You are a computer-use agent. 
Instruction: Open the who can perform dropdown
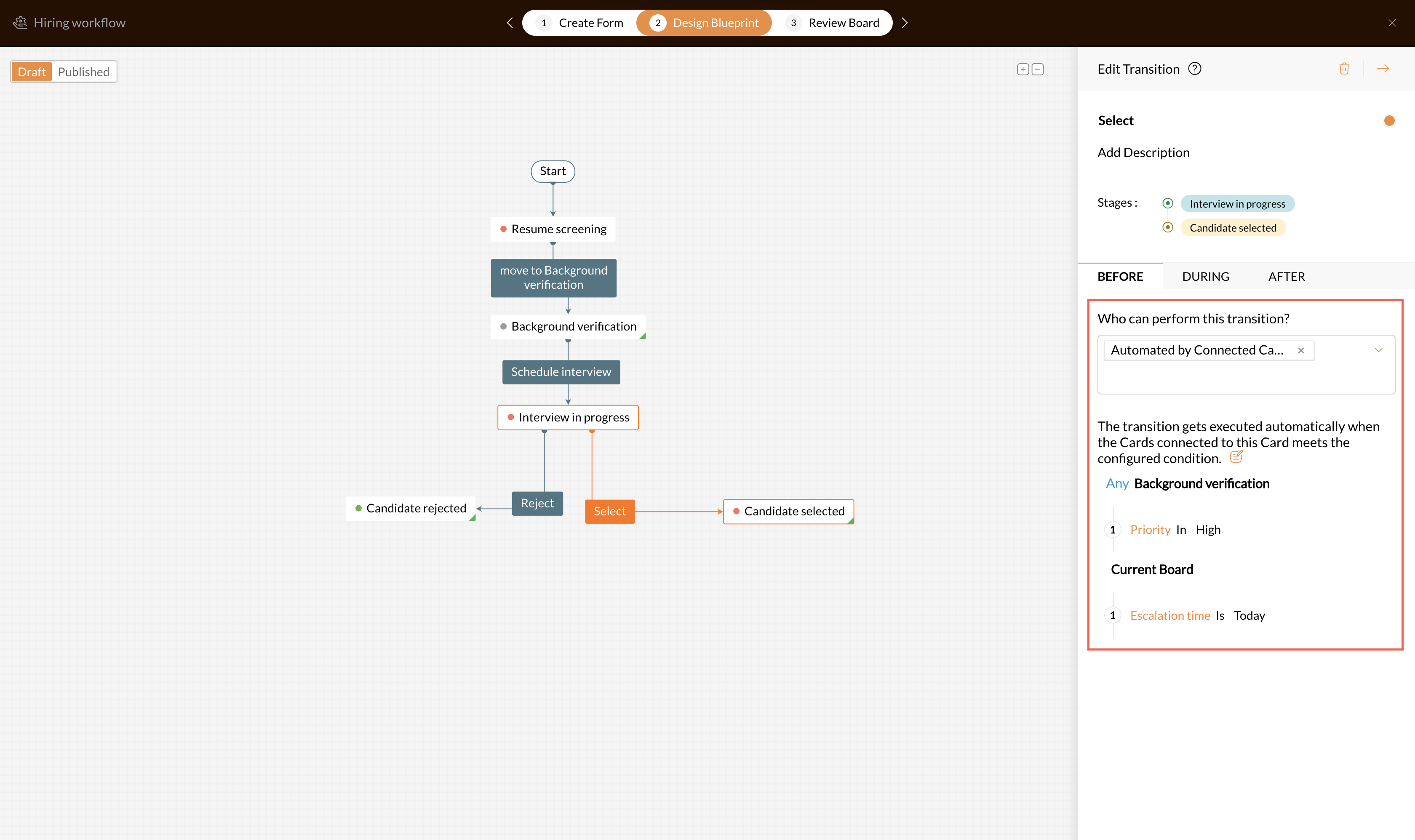click(x=1378, y=350)
